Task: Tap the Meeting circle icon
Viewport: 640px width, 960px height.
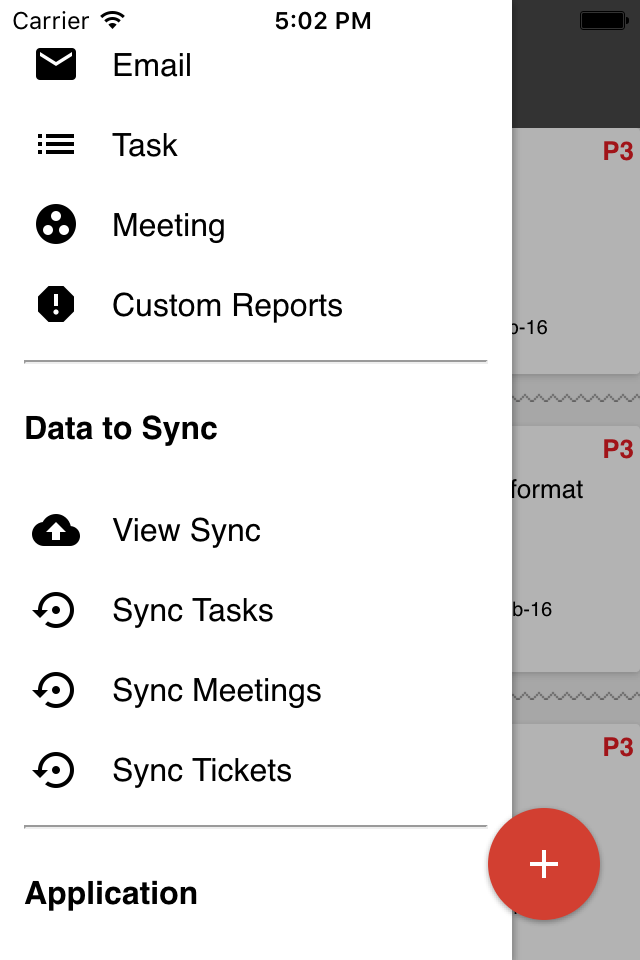Action: pyautogui.click(x=56, y=225)
